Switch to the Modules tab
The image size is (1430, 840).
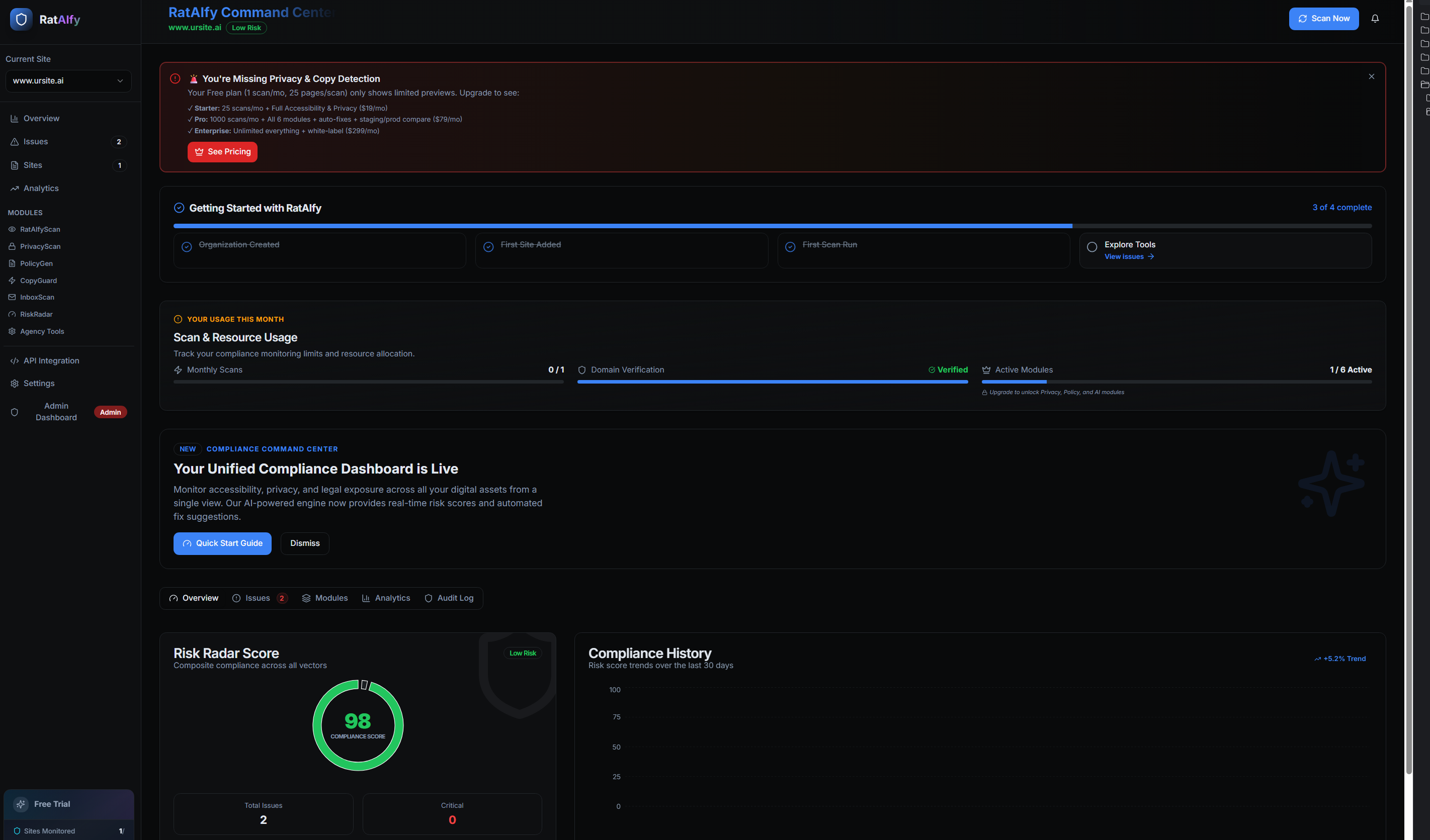click(324, 598)
